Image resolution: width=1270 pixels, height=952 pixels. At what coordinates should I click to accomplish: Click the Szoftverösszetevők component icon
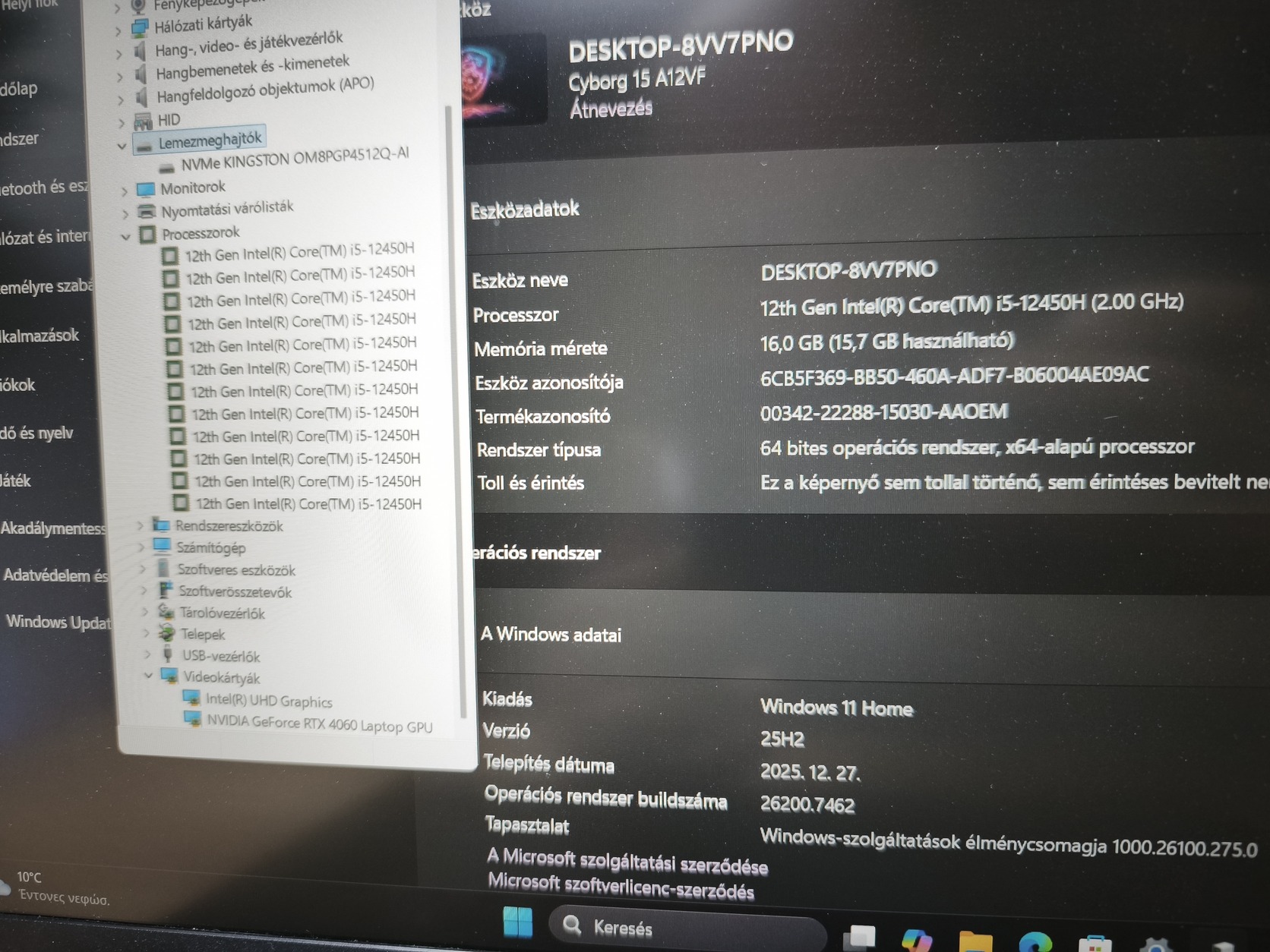[x=164, y=590]
